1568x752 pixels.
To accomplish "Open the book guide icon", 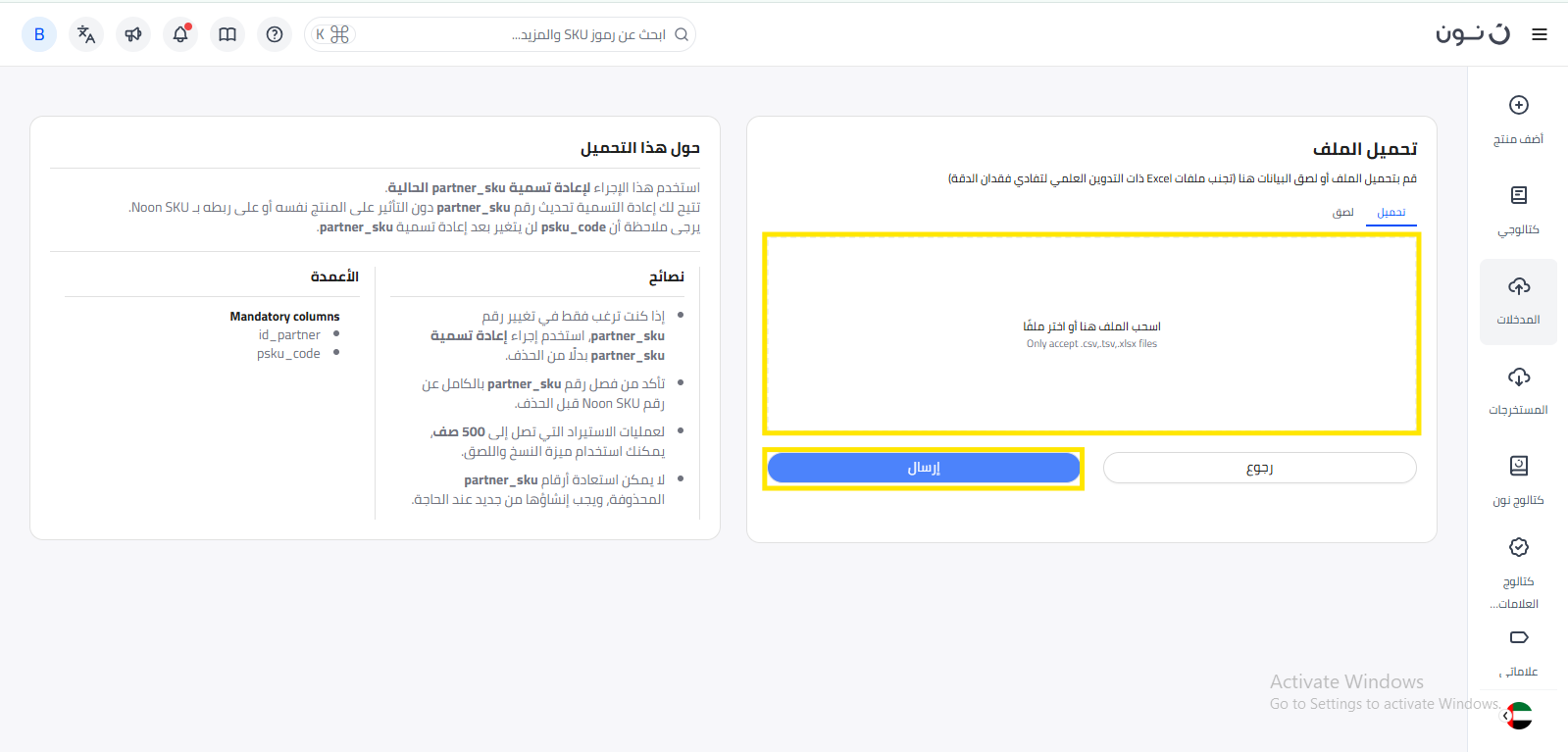I will point(228,34).
